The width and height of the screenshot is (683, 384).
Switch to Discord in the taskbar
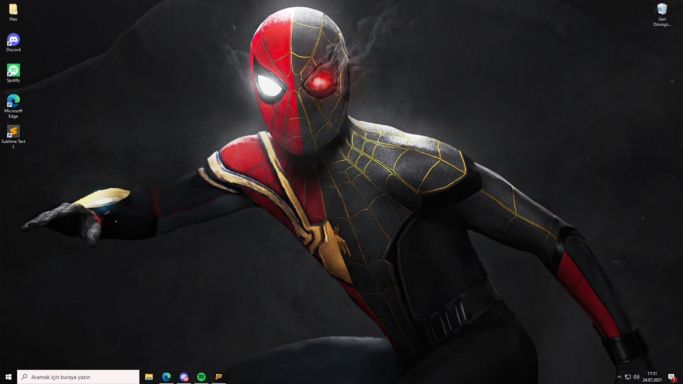click(x=184, y=377)
